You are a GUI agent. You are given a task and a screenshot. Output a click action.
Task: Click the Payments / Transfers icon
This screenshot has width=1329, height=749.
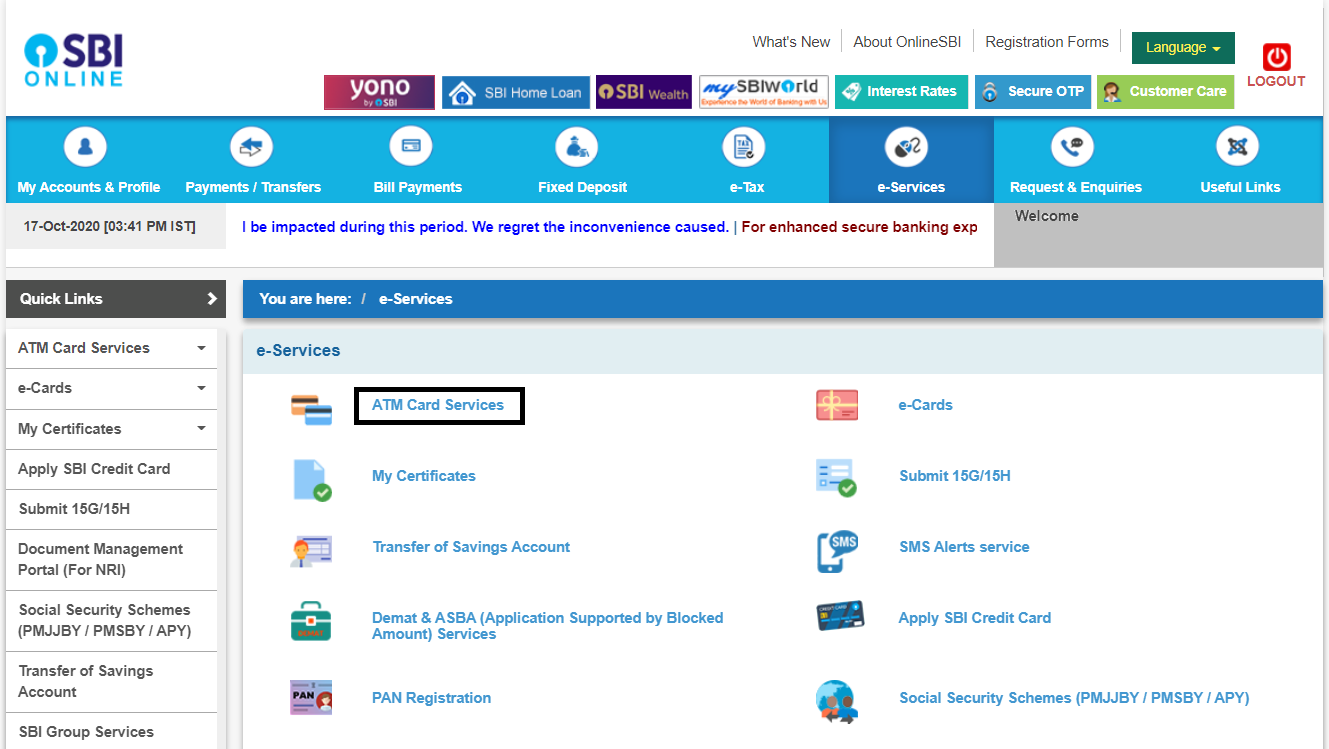[x=251, y=148]
